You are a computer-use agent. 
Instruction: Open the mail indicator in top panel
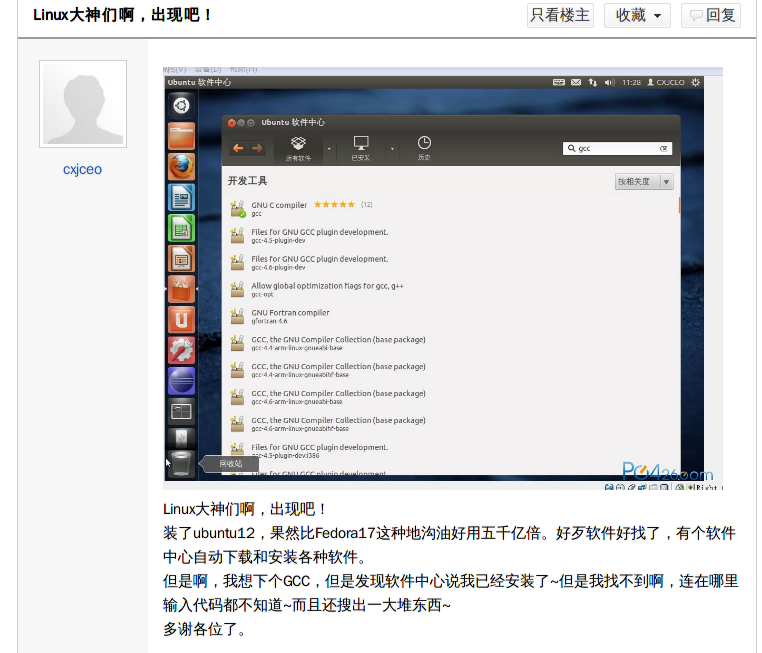tap(576, 82)
